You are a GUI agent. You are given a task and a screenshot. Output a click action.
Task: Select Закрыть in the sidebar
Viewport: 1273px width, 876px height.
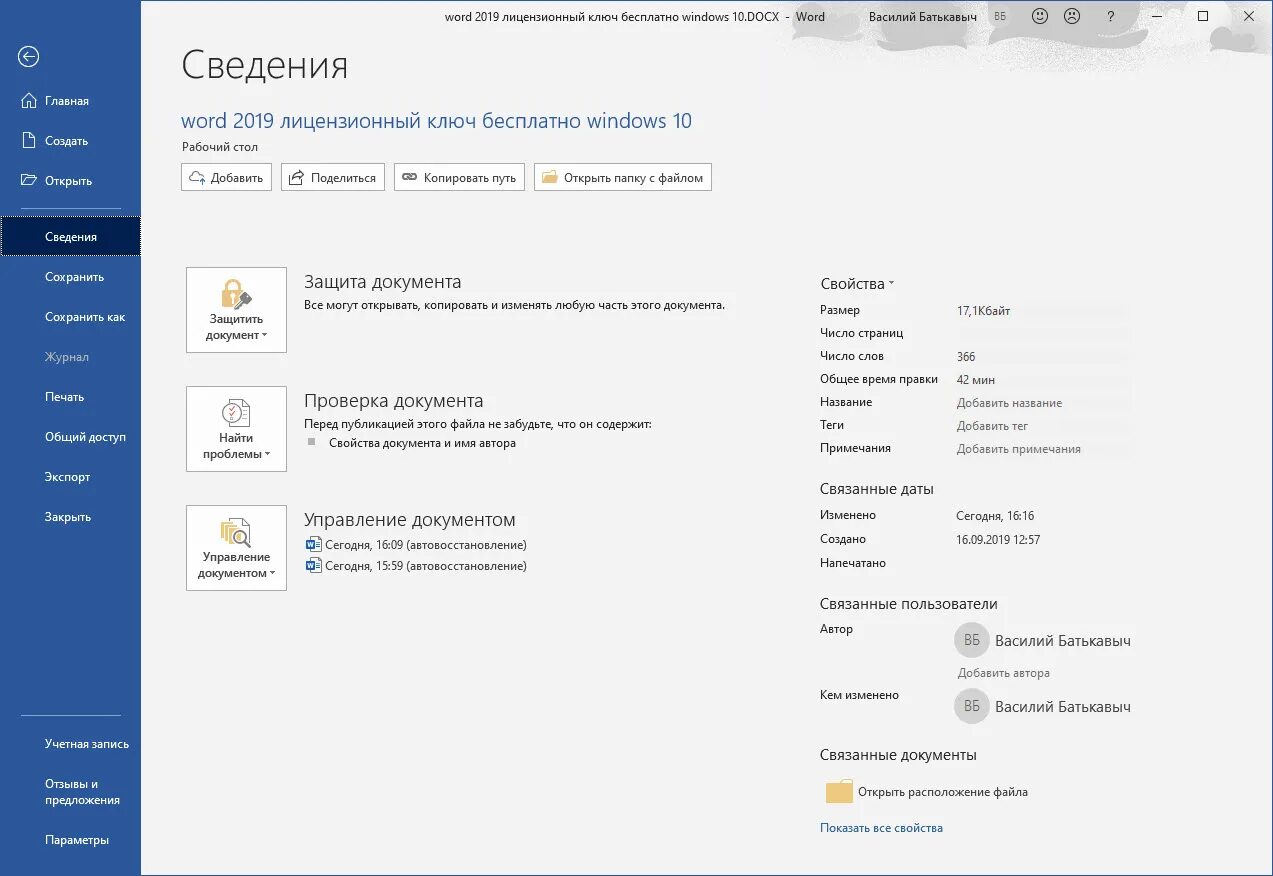pos(70,517)
